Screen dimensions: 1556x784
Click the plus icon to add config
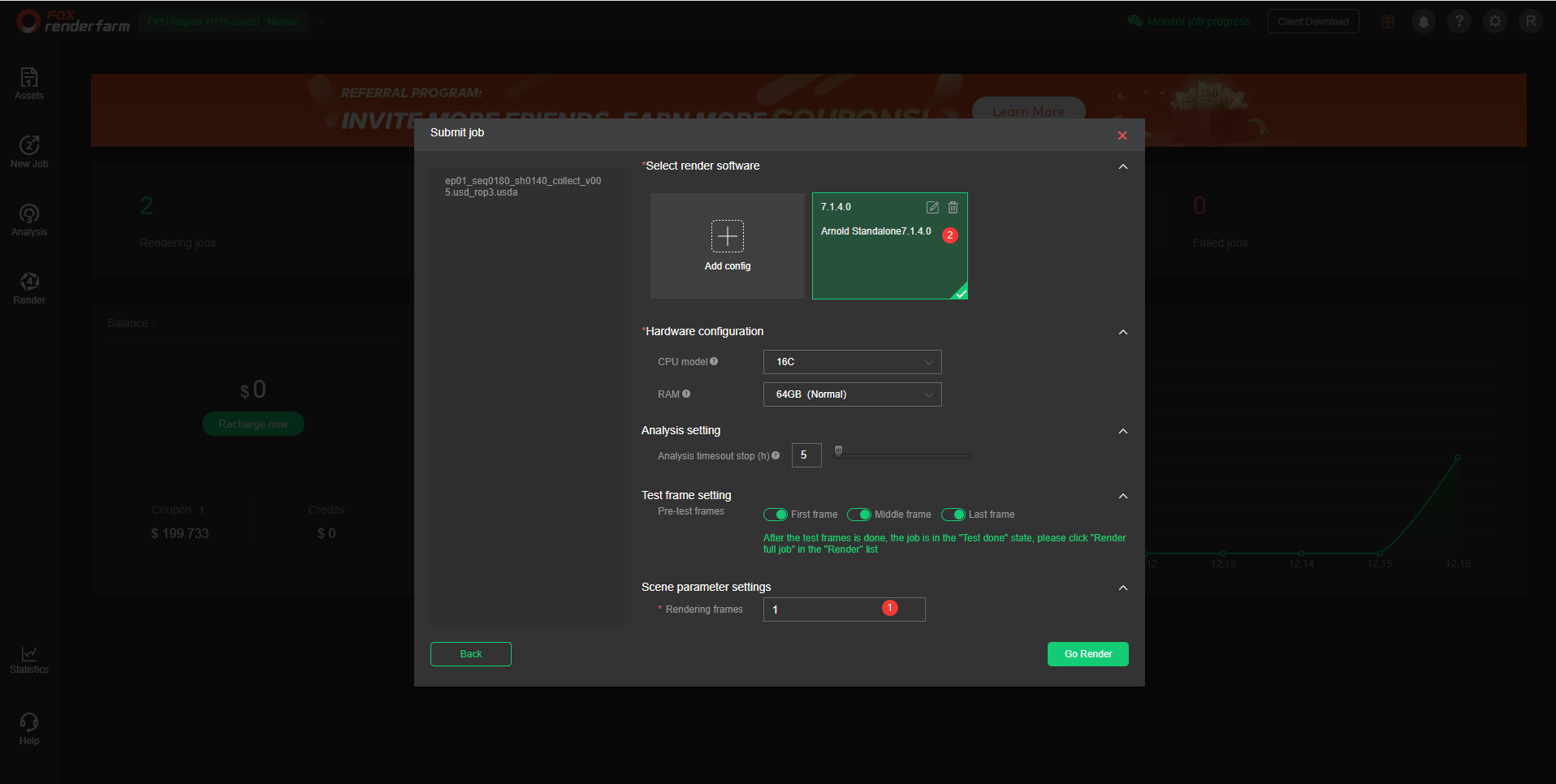[x=728, y=236]
